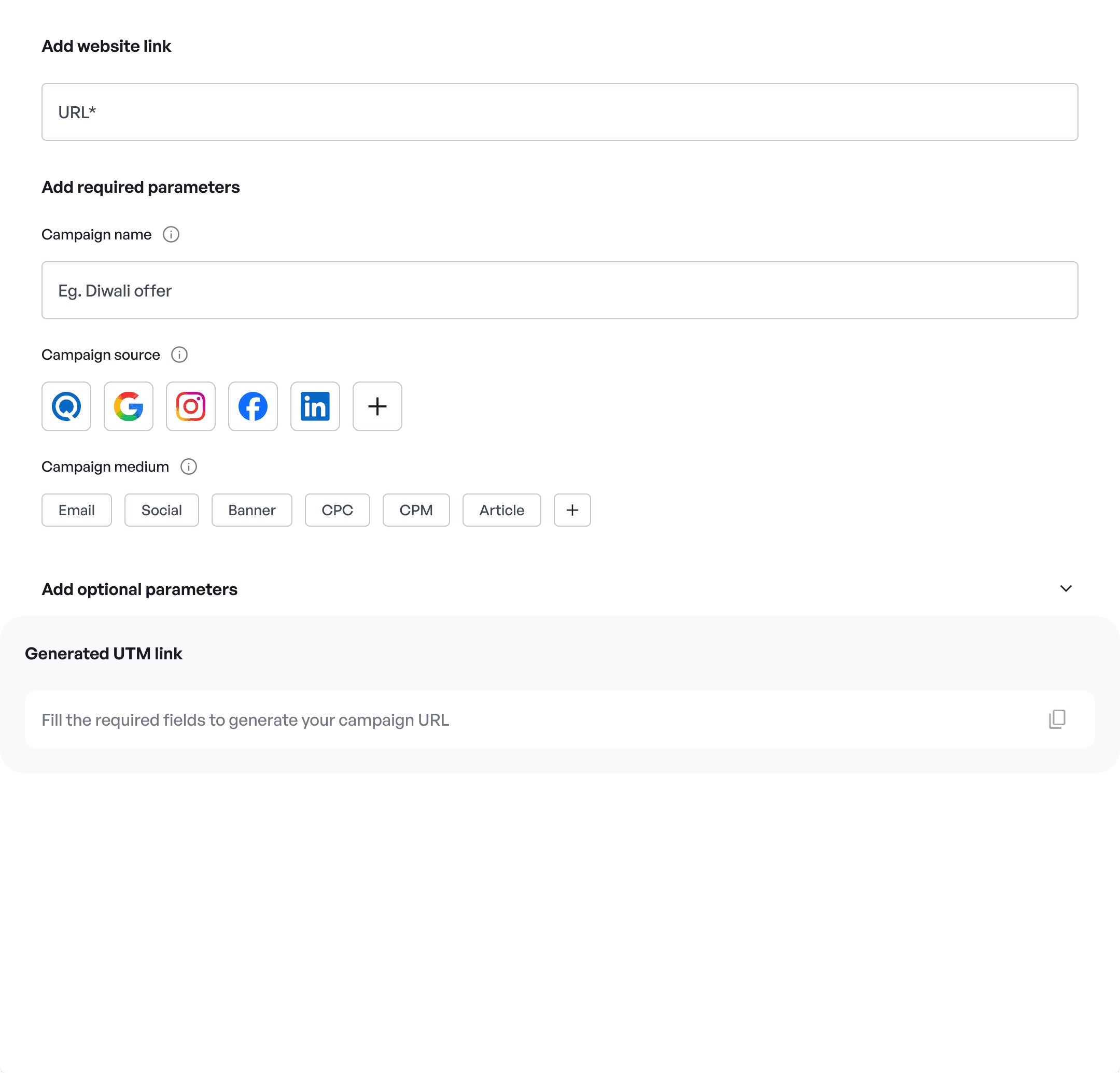Toggle the Social medium option

coord(162,510)
